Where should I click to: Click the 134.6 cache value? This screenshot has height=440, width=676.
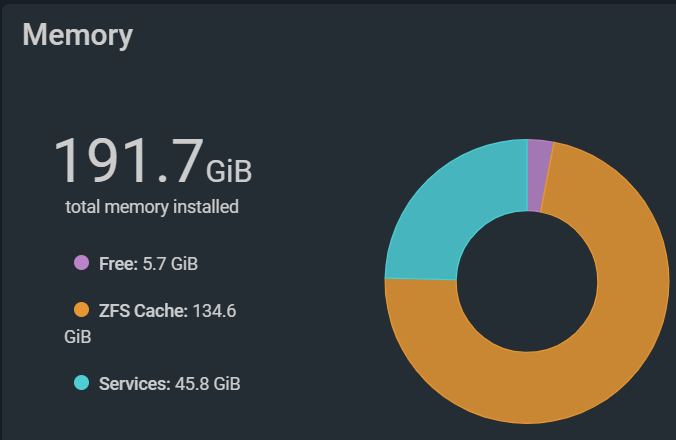[214, 311]
